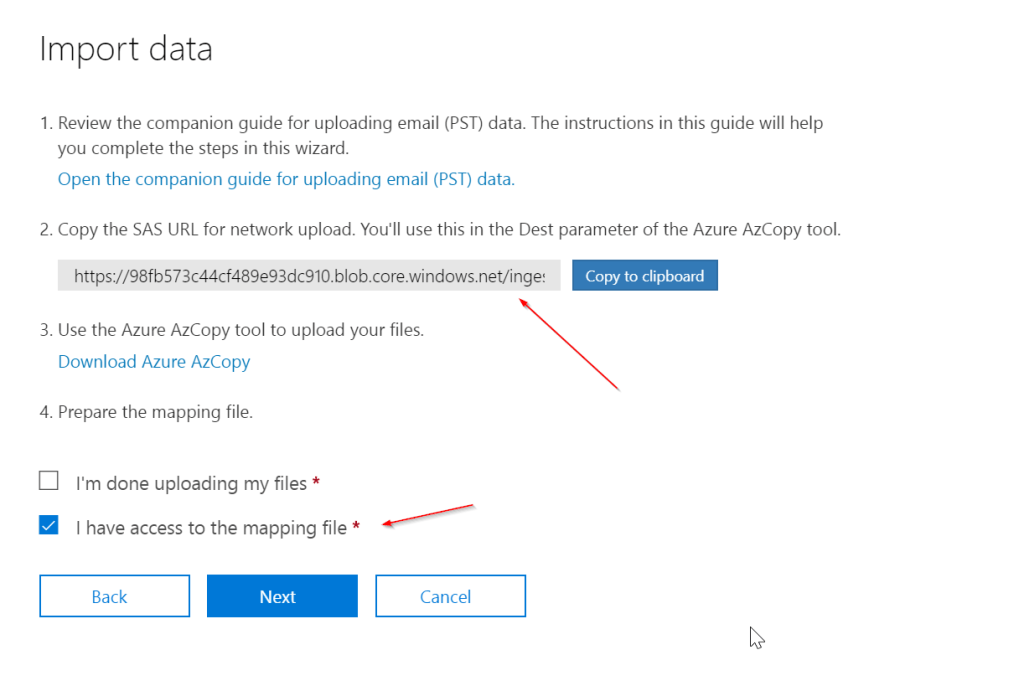Click the Import data heading
Screen dimensions: 1024x691
click(x=126, y=50)
